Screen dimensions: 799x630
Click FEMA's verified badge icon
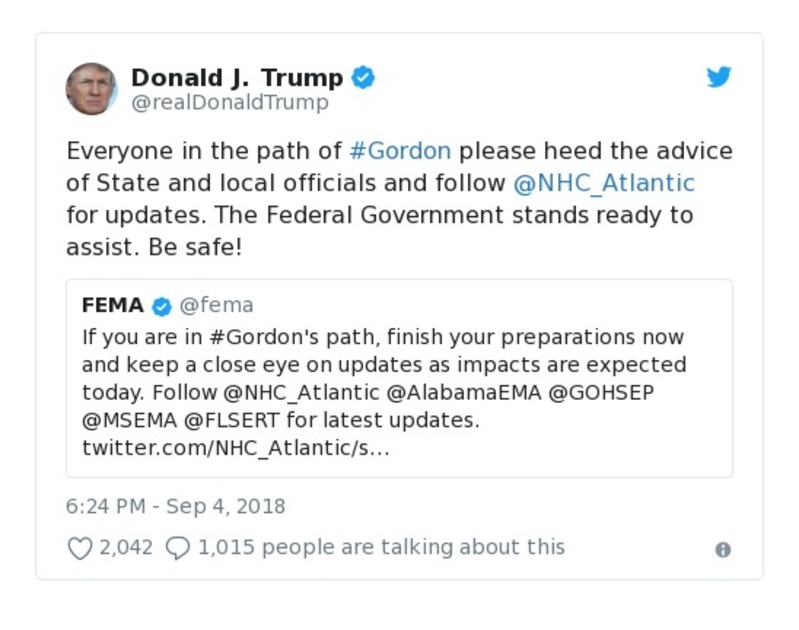[162, 306]
